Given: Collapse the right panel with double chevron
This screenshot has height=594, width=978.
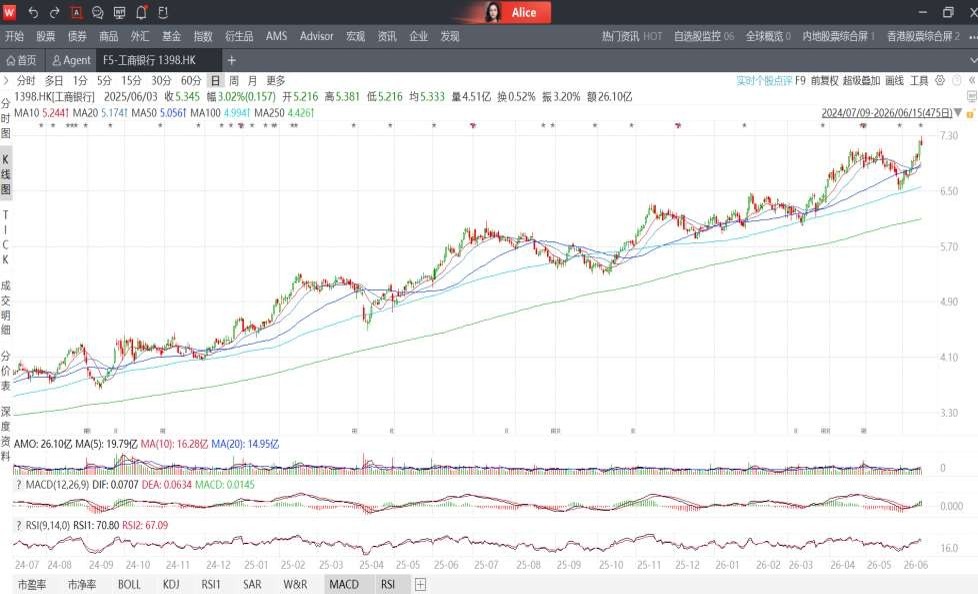Looking at the screenshot, I should (971, 80).
